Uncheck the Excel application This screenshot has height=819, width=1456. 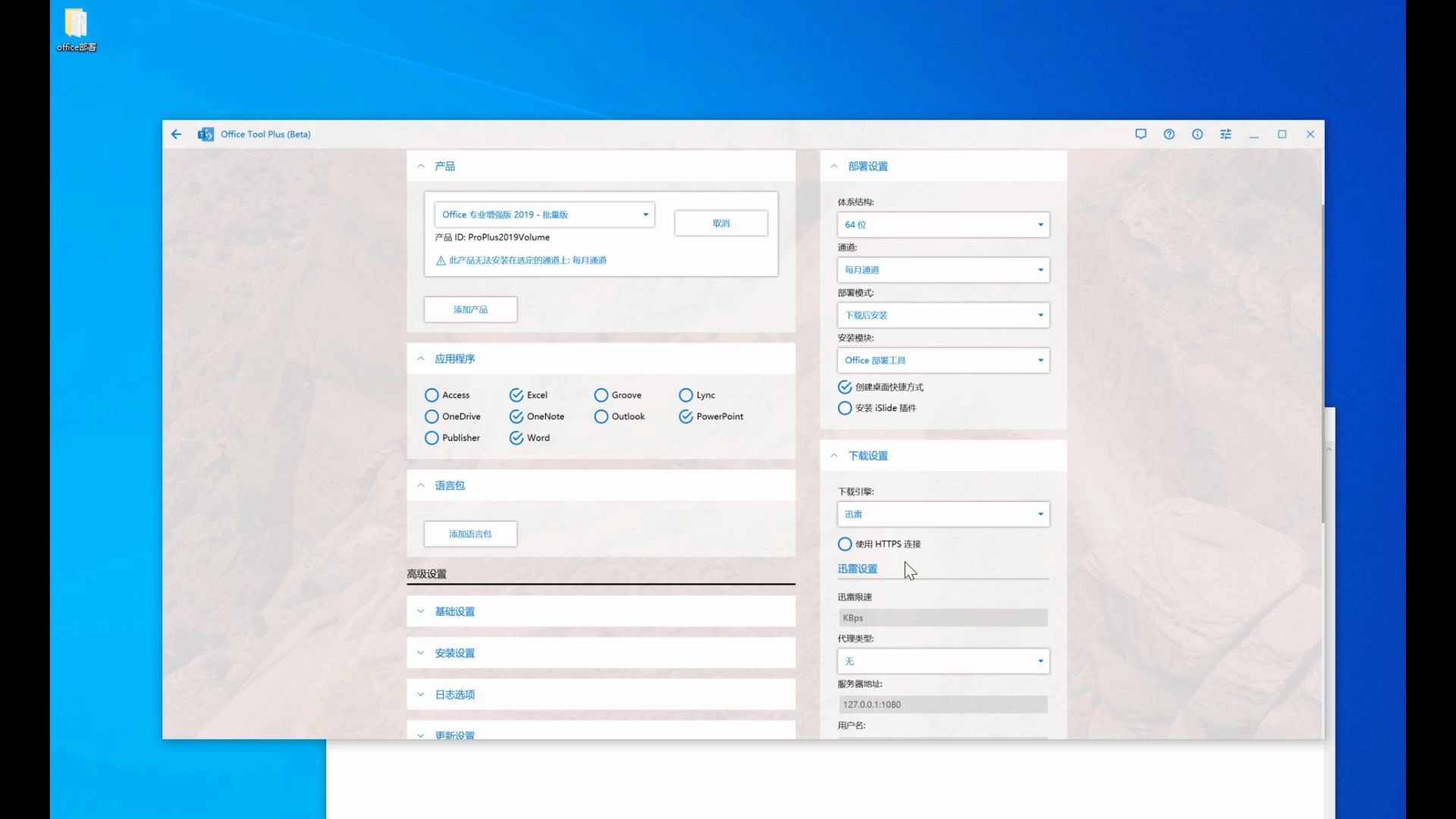click(x=516, y=395)
